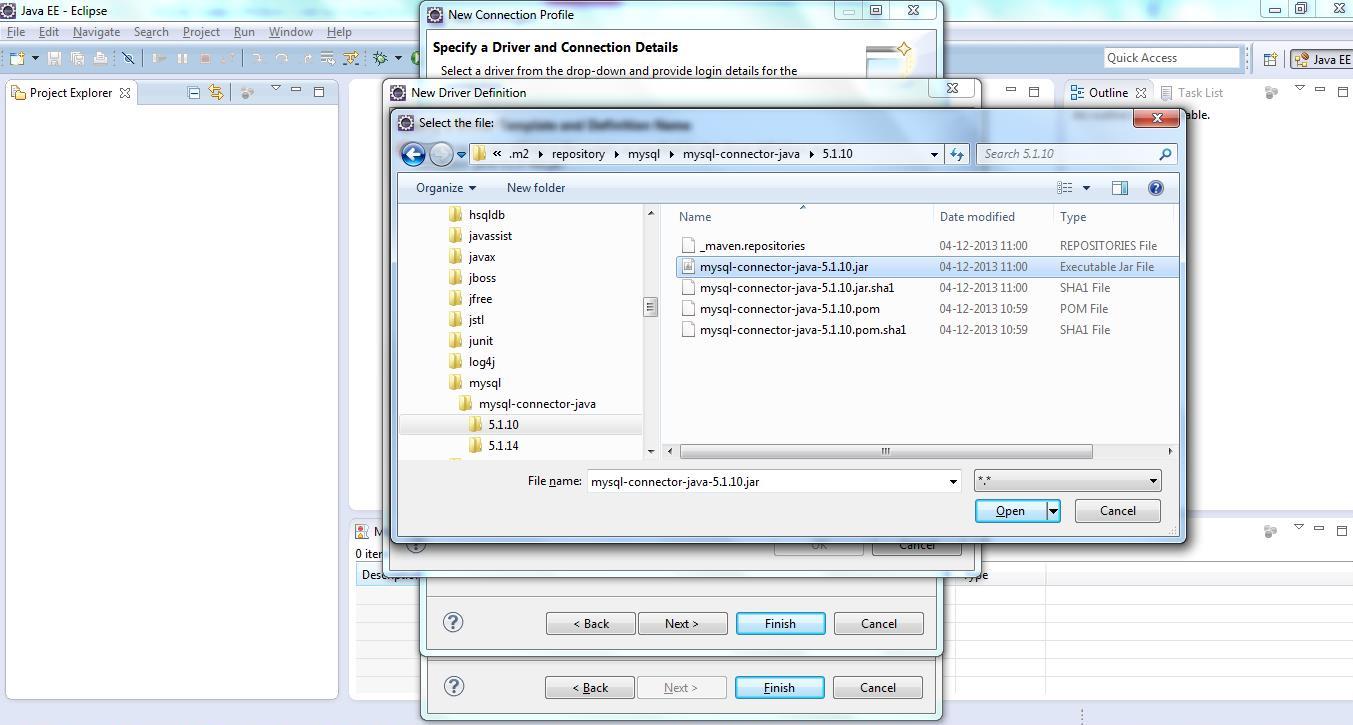Screen dimensions: 1353x725
Task: Click the Terminate debug icon
Action: 205,58
